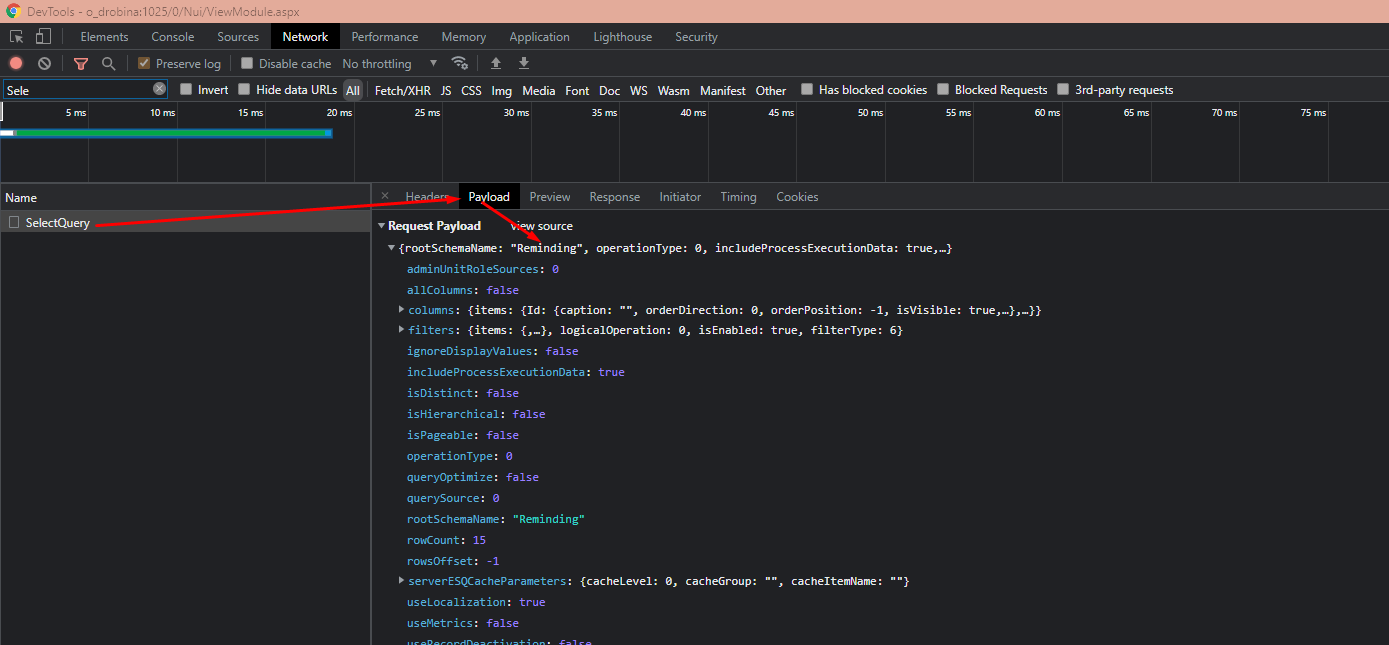Select the SelectQuery request row
This screenshot has height=645, width=1389.
coord(185,222)
